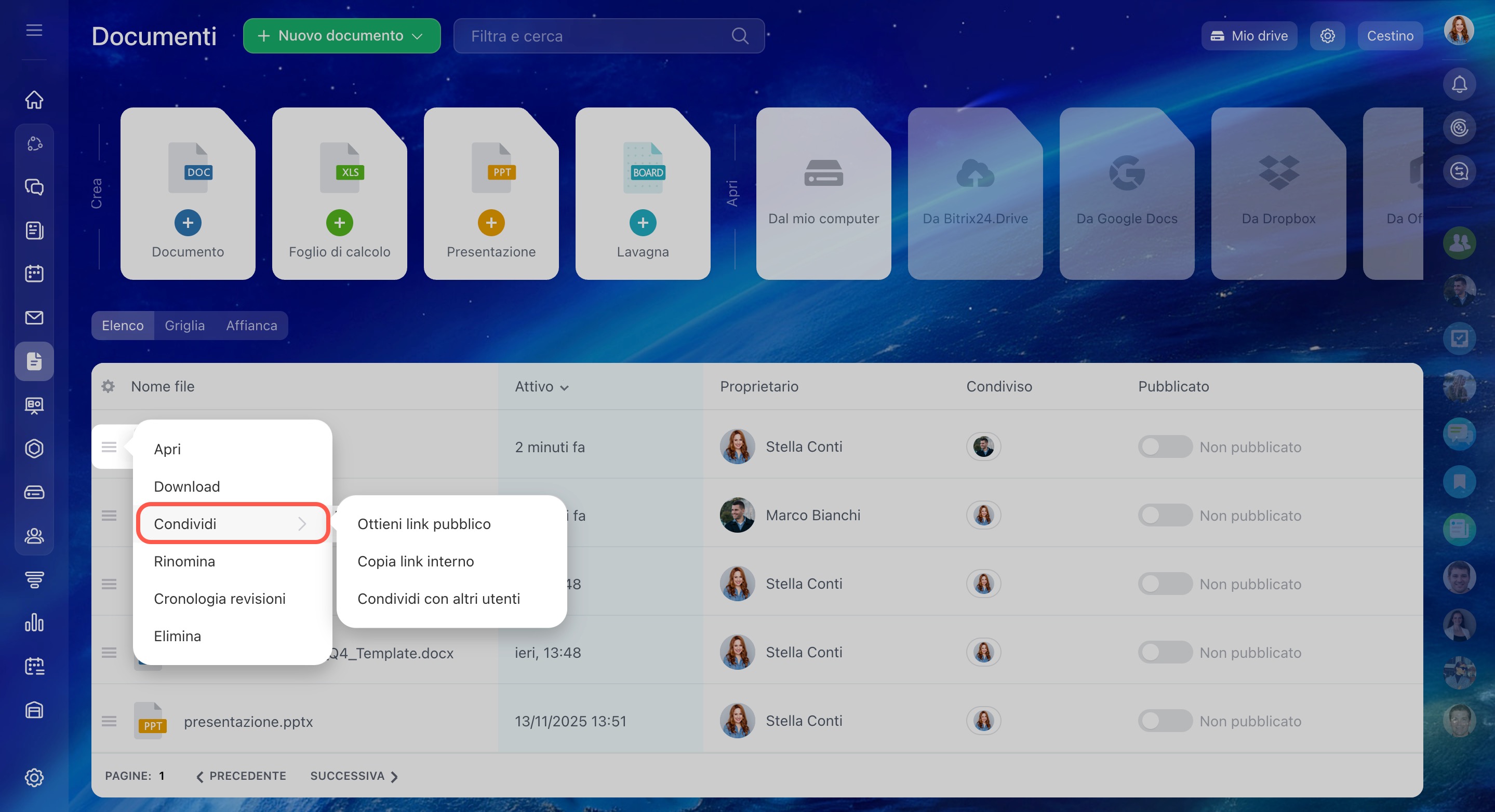The image size is (1495, 812).
Task: Toggle publish switch in Marco Bianchi row
Action: click(1164, 515)
